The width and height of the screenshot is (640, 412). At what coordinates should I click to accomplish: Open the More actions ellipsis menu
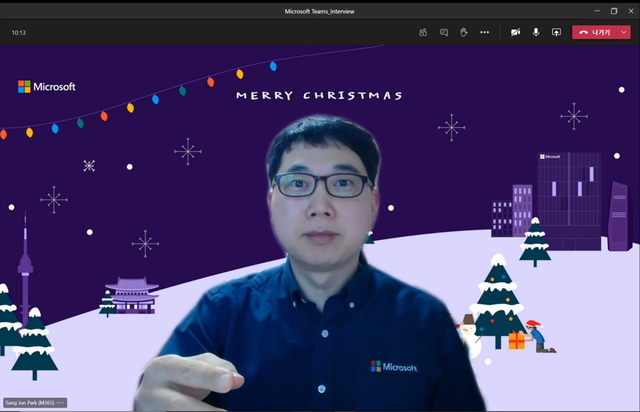[485, 32]
